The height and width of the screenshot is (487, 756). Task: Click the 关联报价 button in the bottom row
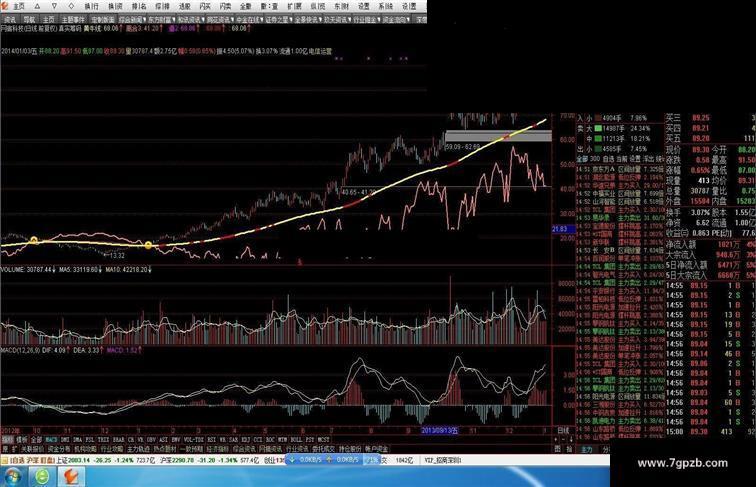tap(32, 448)
